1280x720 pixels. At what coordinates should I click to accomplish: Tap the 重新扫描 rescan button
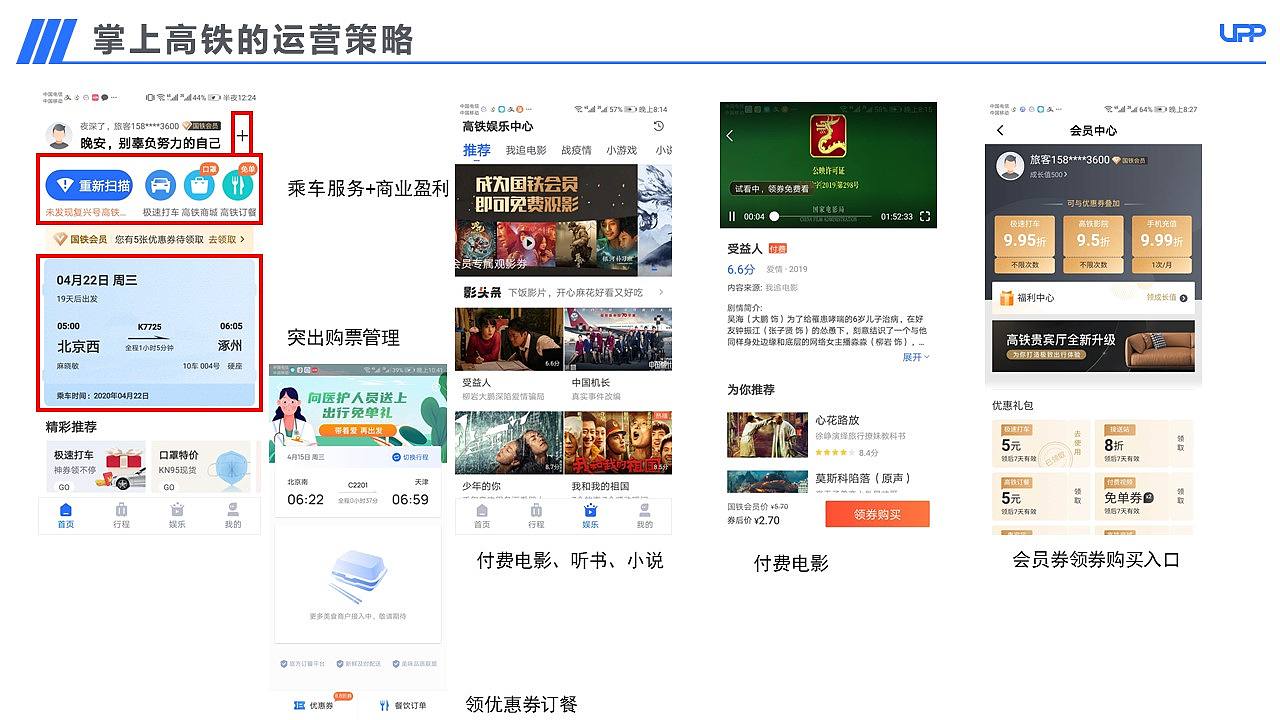point(89,185)
